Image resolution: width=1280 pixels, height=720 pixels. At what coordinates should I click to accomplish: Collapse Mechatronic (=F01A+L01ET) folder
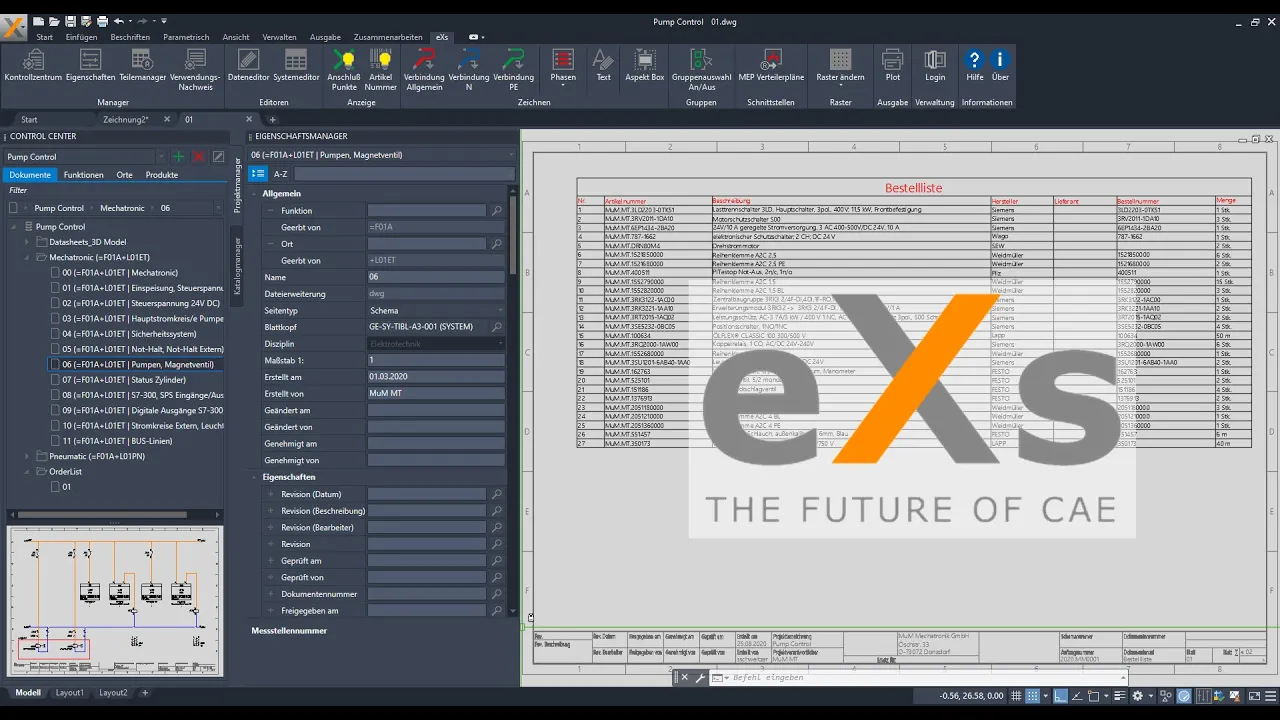pyautogui.click(x=27, y=257)
